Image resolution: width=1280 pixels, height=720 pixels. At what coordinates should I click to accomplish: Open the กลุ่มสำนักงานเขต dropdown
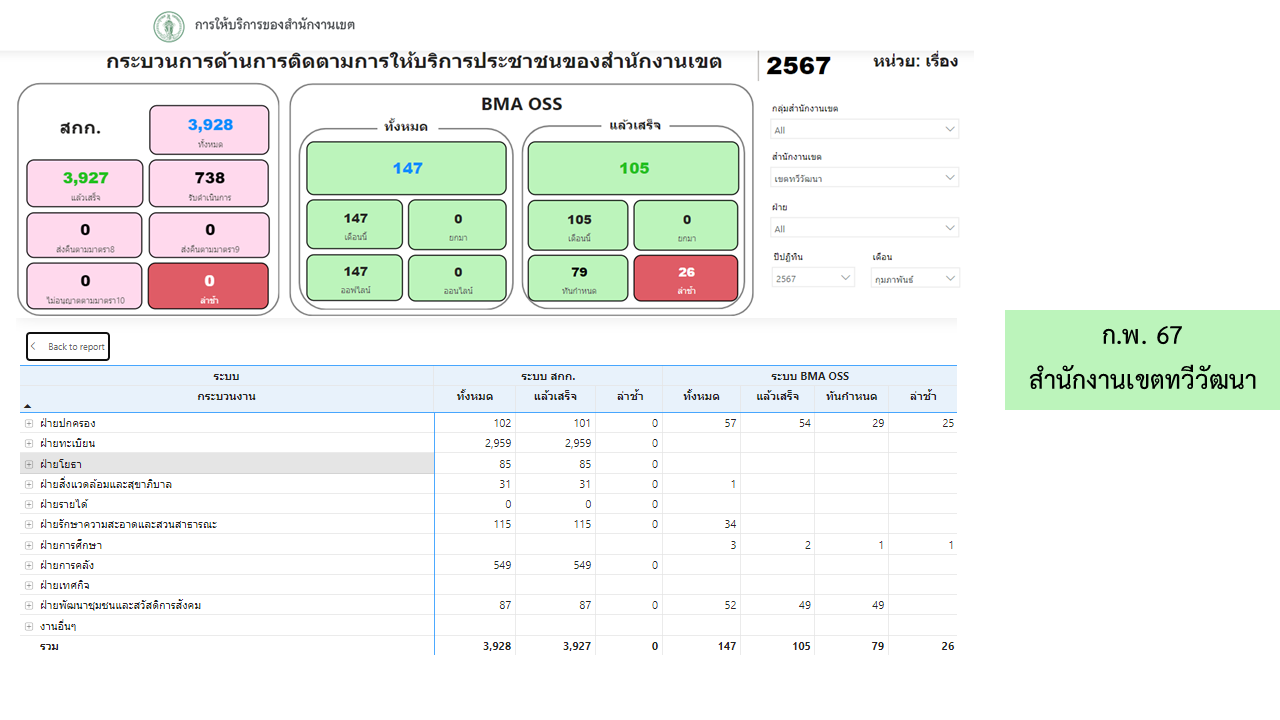pos(864,130)
